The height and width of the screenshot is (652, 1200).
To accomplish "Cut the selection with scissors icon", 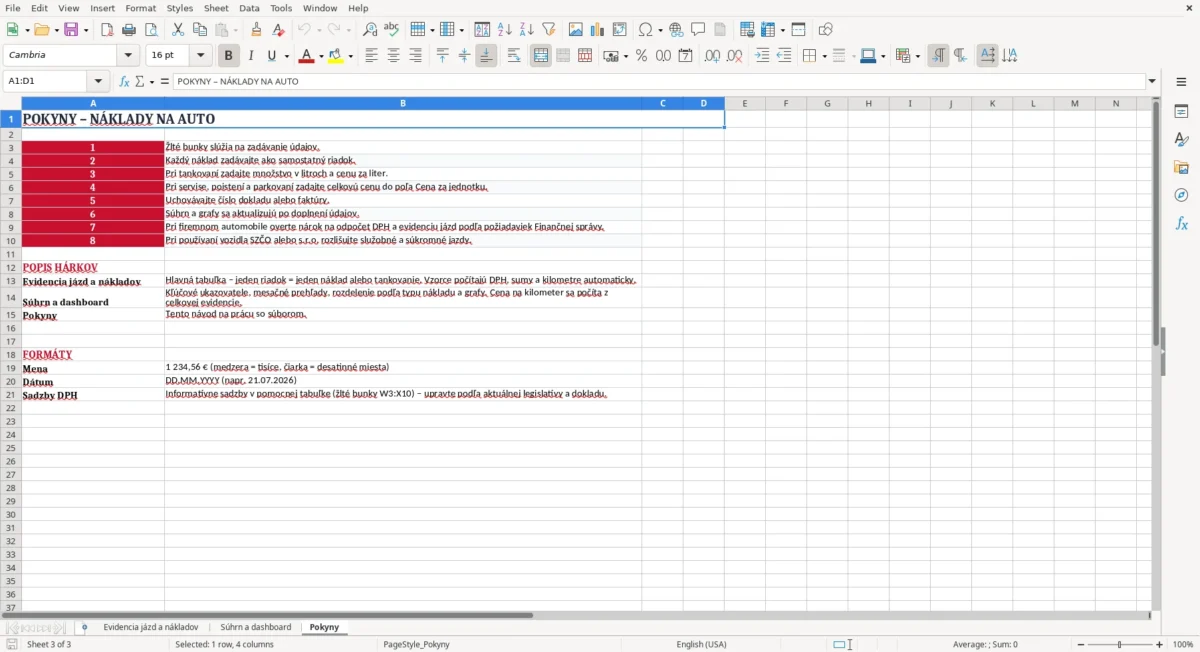I will click(x=178, y=30).
